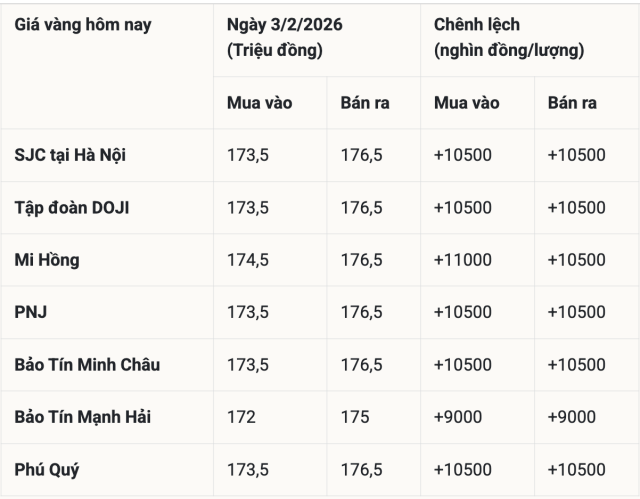
Task: Click Mi Hồng's buy price 174,5
Action: tap(249, 260)
